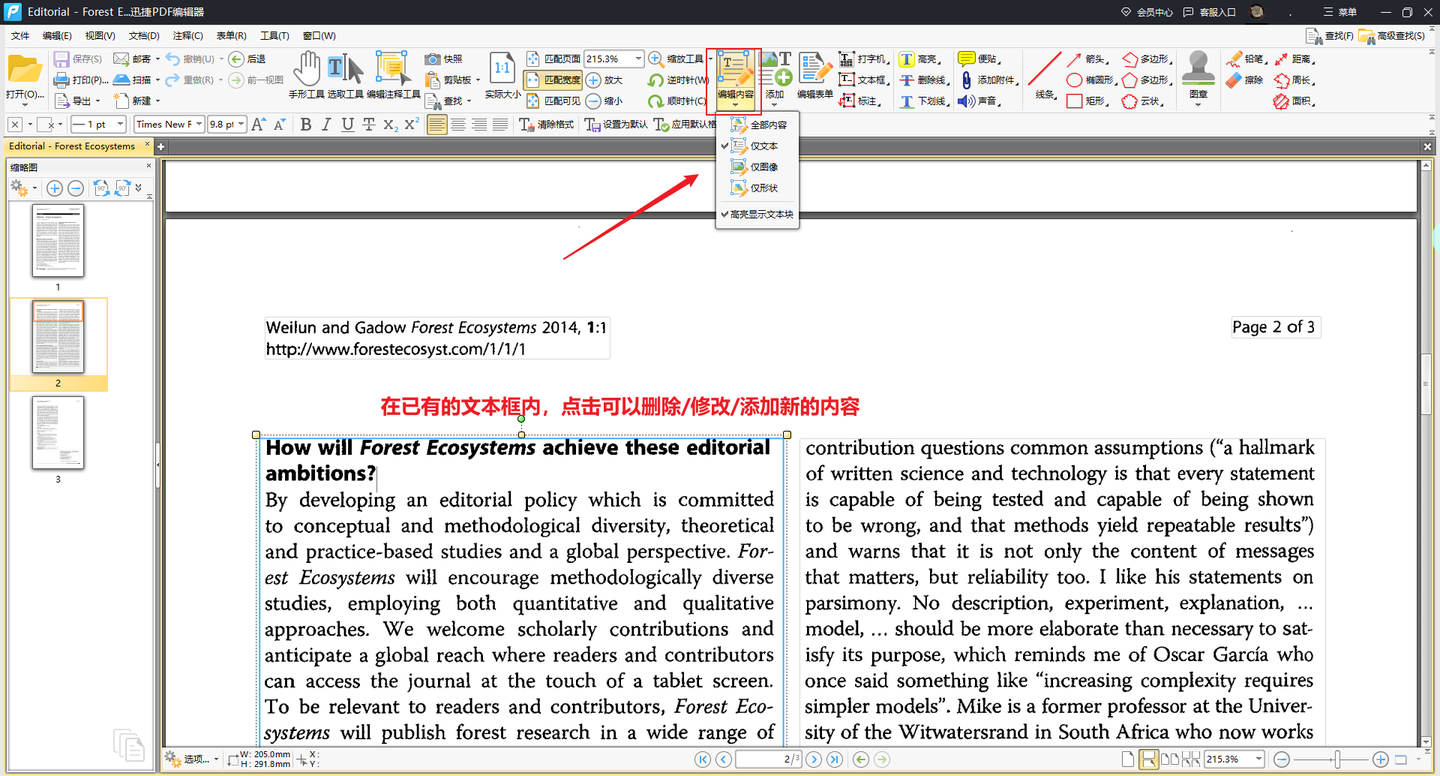Select the Callout (标注) tool

tap(860, 101)
